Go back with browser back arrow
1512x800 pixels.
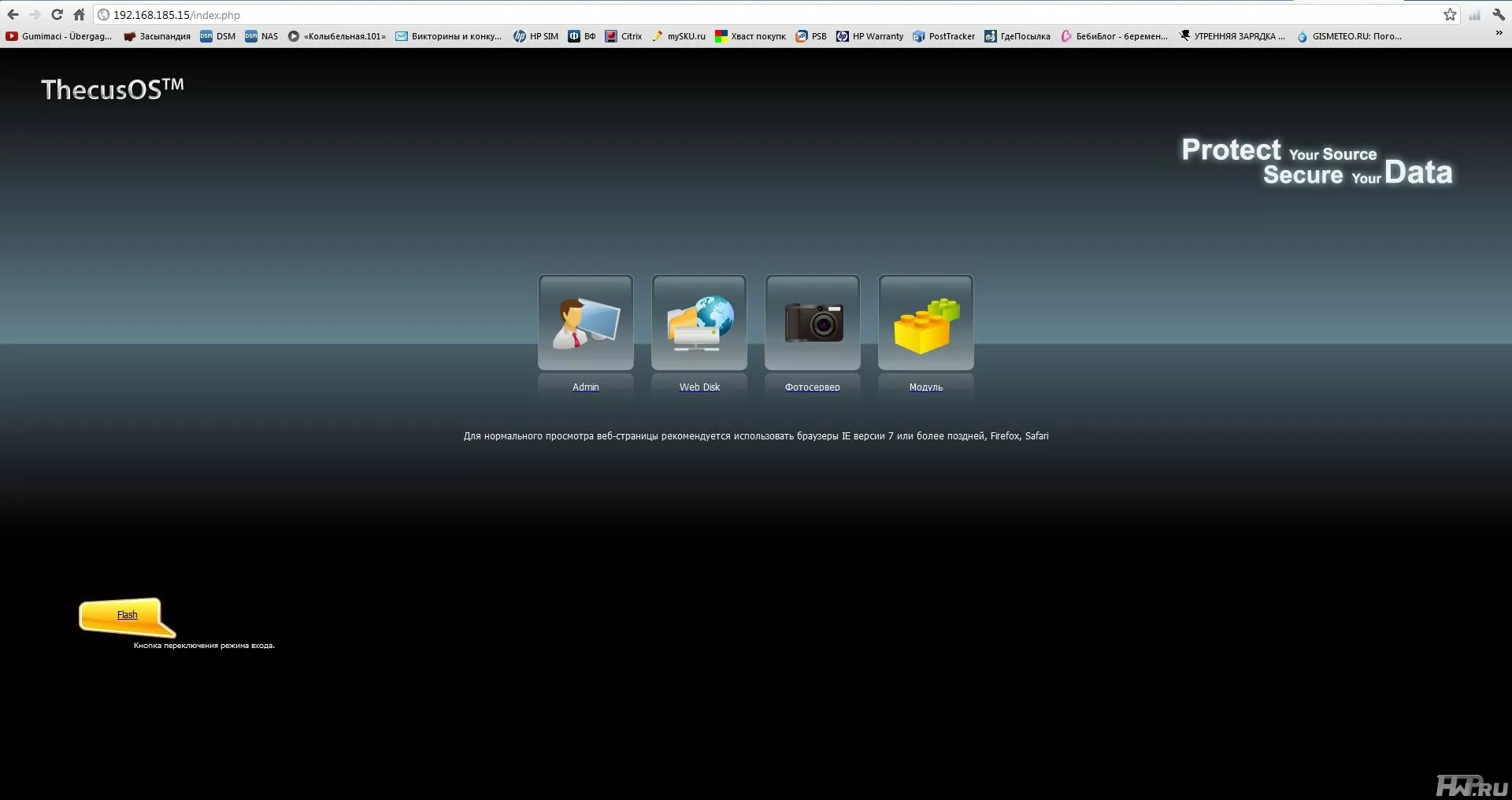(13, 15)
